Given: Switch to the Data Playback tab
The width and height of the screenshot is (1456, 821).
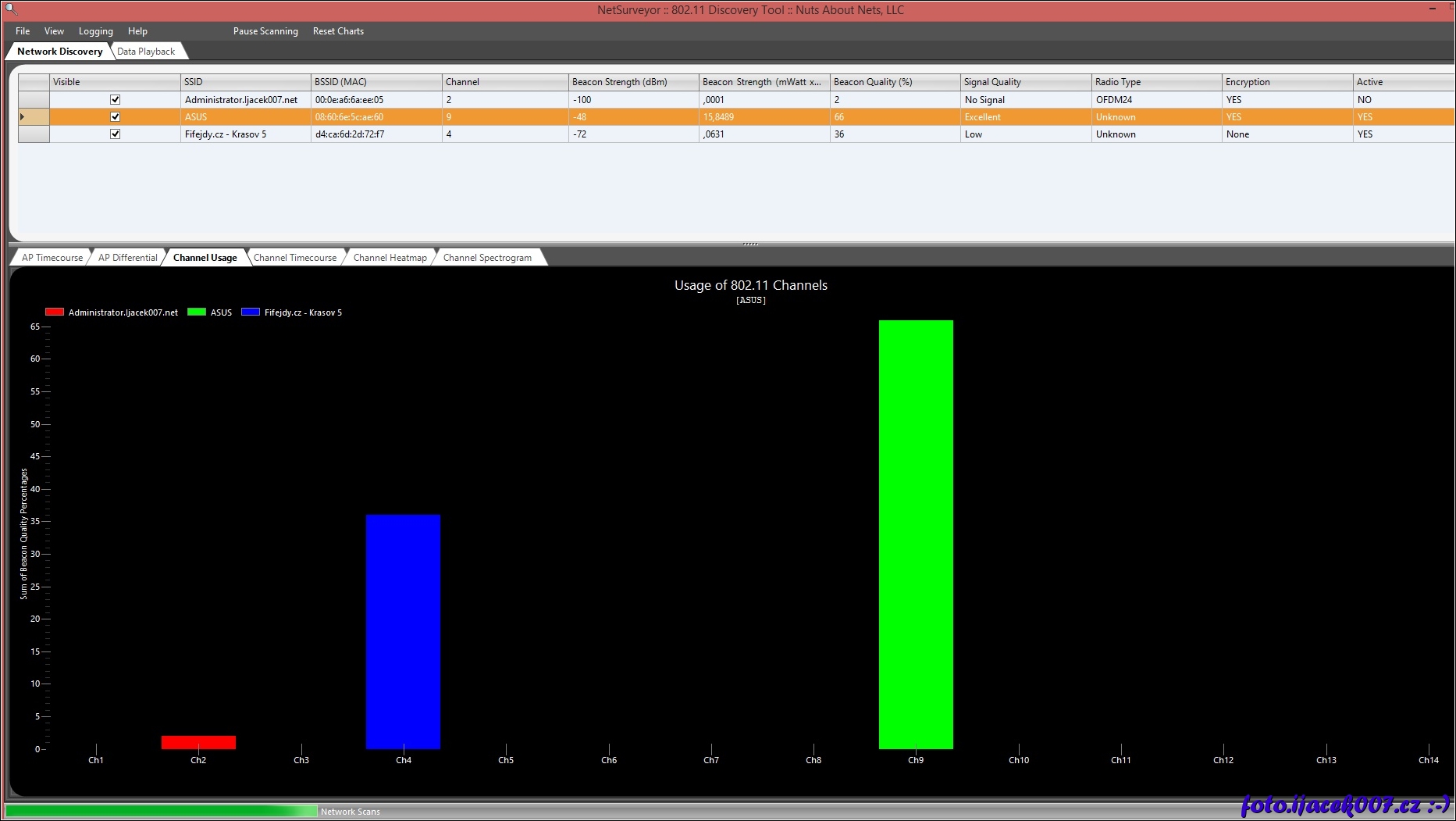Looking at the screenshot, I should pos(146,52).
